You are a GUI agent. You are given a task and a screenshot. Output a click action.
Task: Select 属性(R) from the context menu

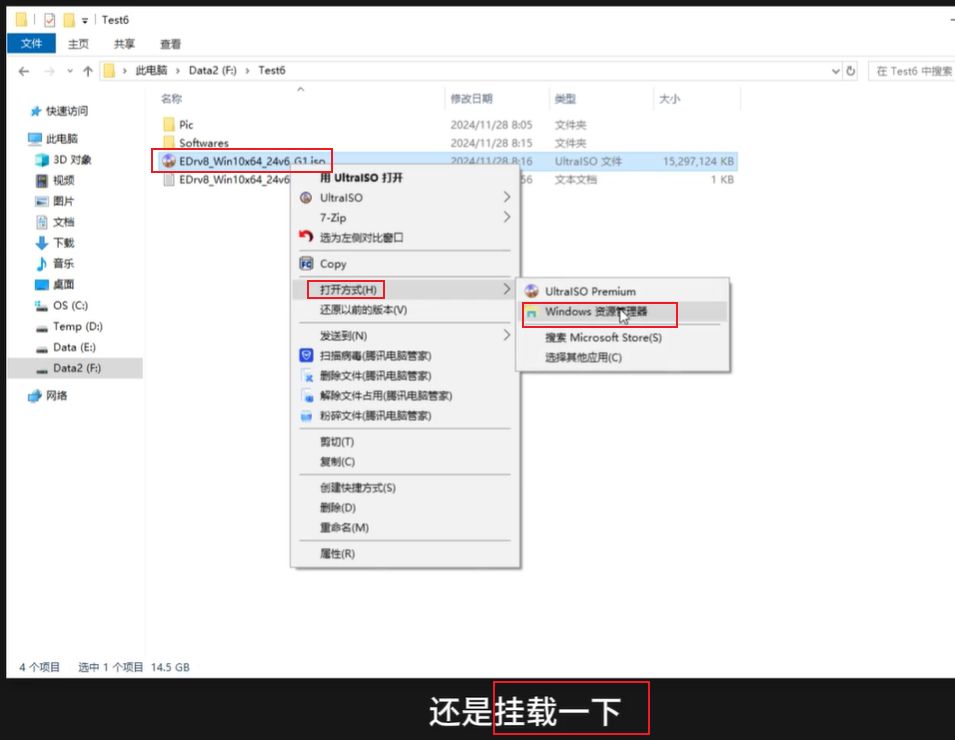tap(337, 553)
